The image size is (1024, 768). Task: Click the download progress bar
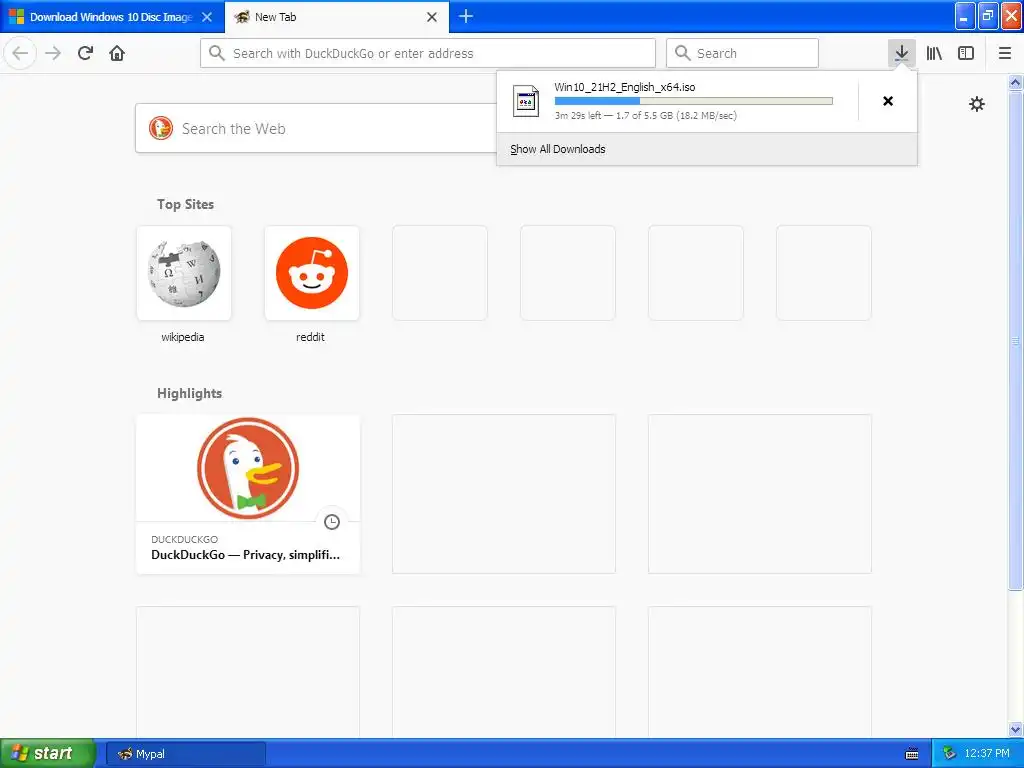click(x=694, y=101)
